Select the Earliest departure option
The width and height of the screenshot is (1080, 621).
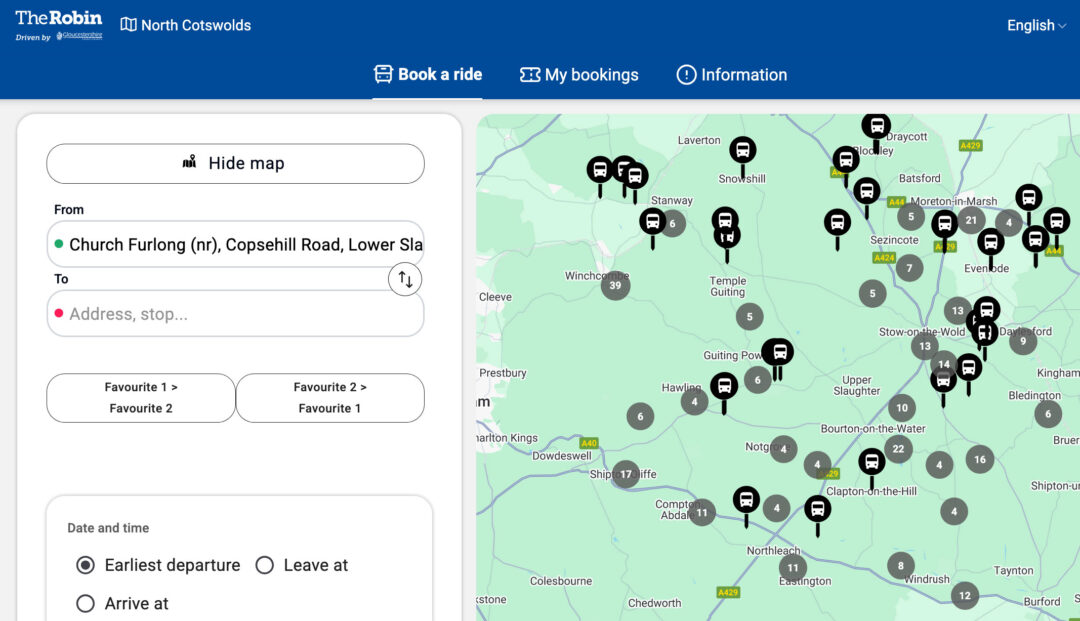(85, 565)
